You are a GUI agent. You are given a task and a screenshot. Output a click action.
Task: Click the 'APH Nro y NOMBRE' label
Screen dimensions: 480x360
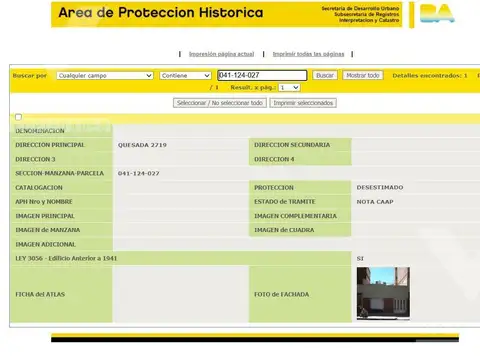[44, 202]
